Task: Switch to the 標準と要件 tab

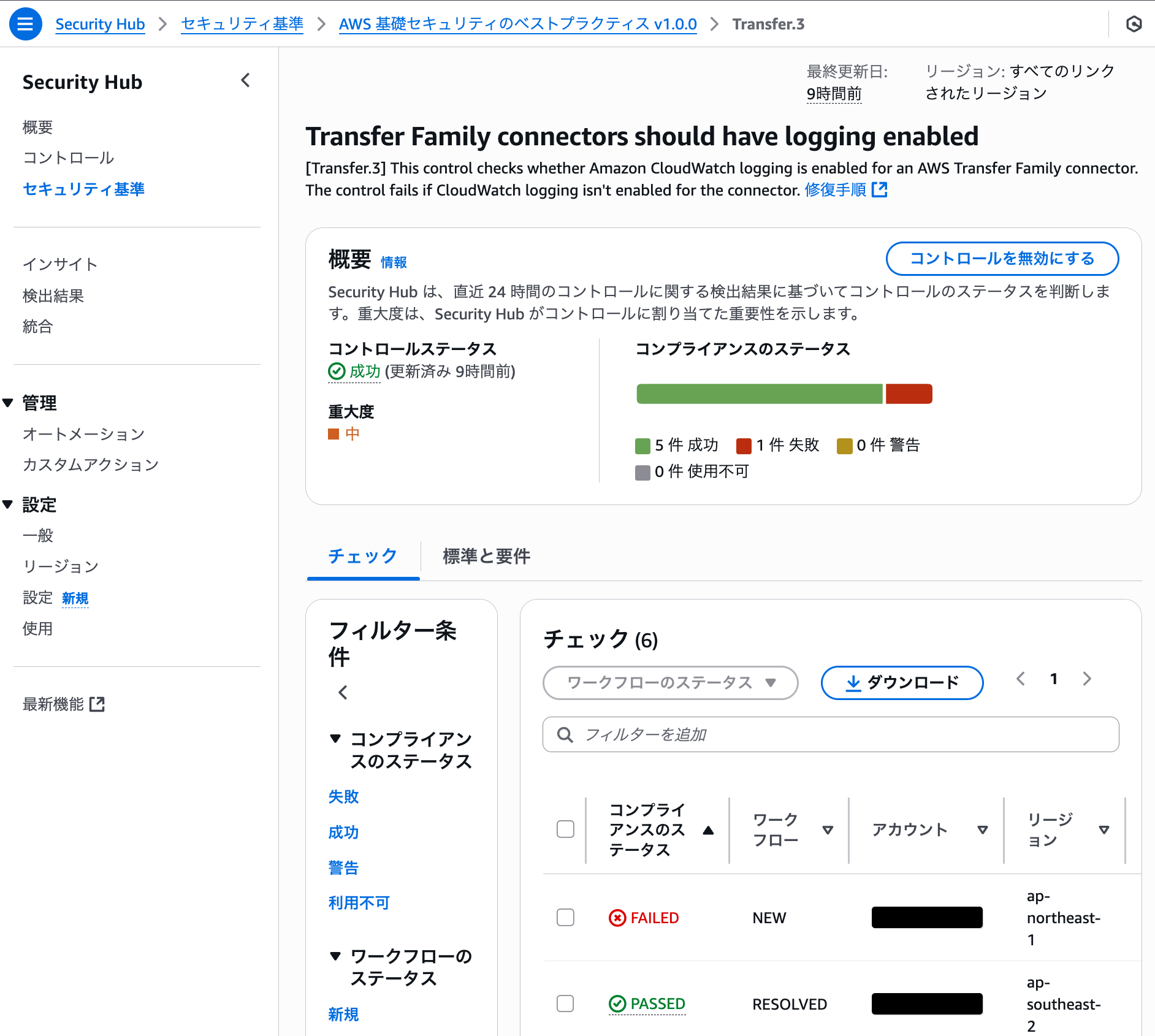Action: coord(486,557)
